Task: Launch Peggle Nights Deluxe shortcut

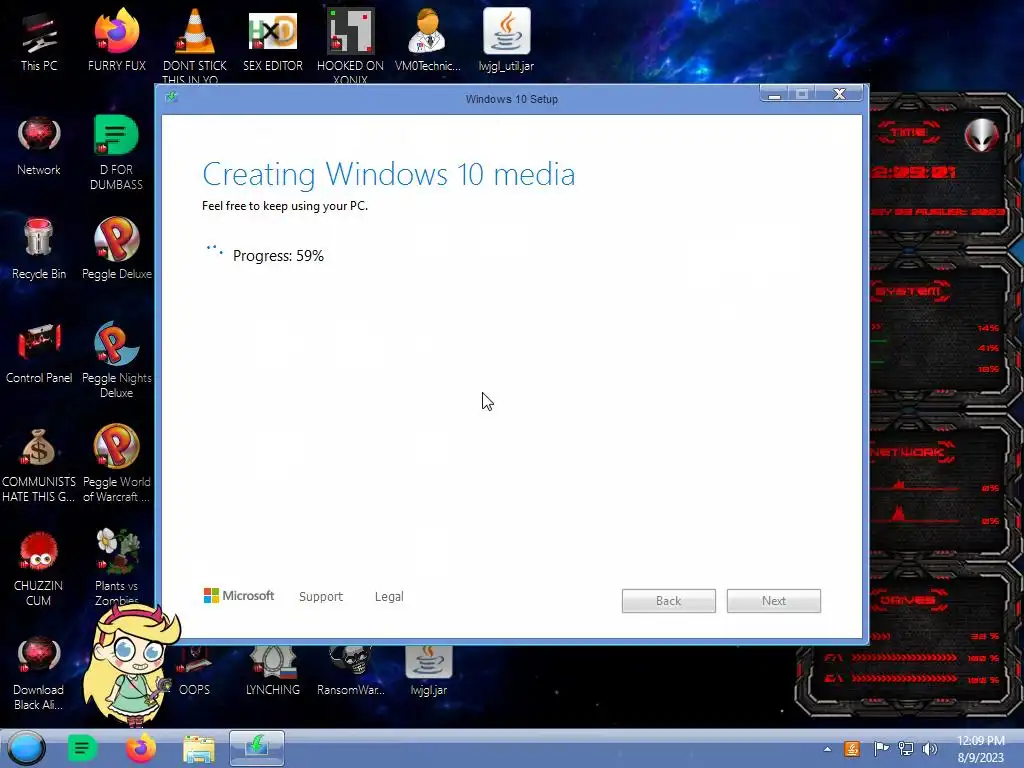Action: (116, 359)
